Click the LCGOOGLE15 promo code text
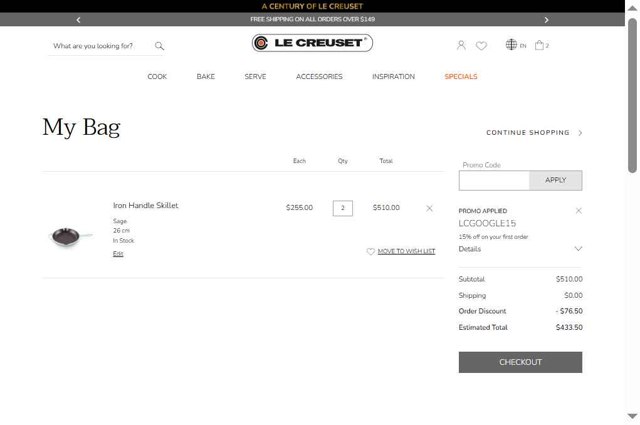 487,223
